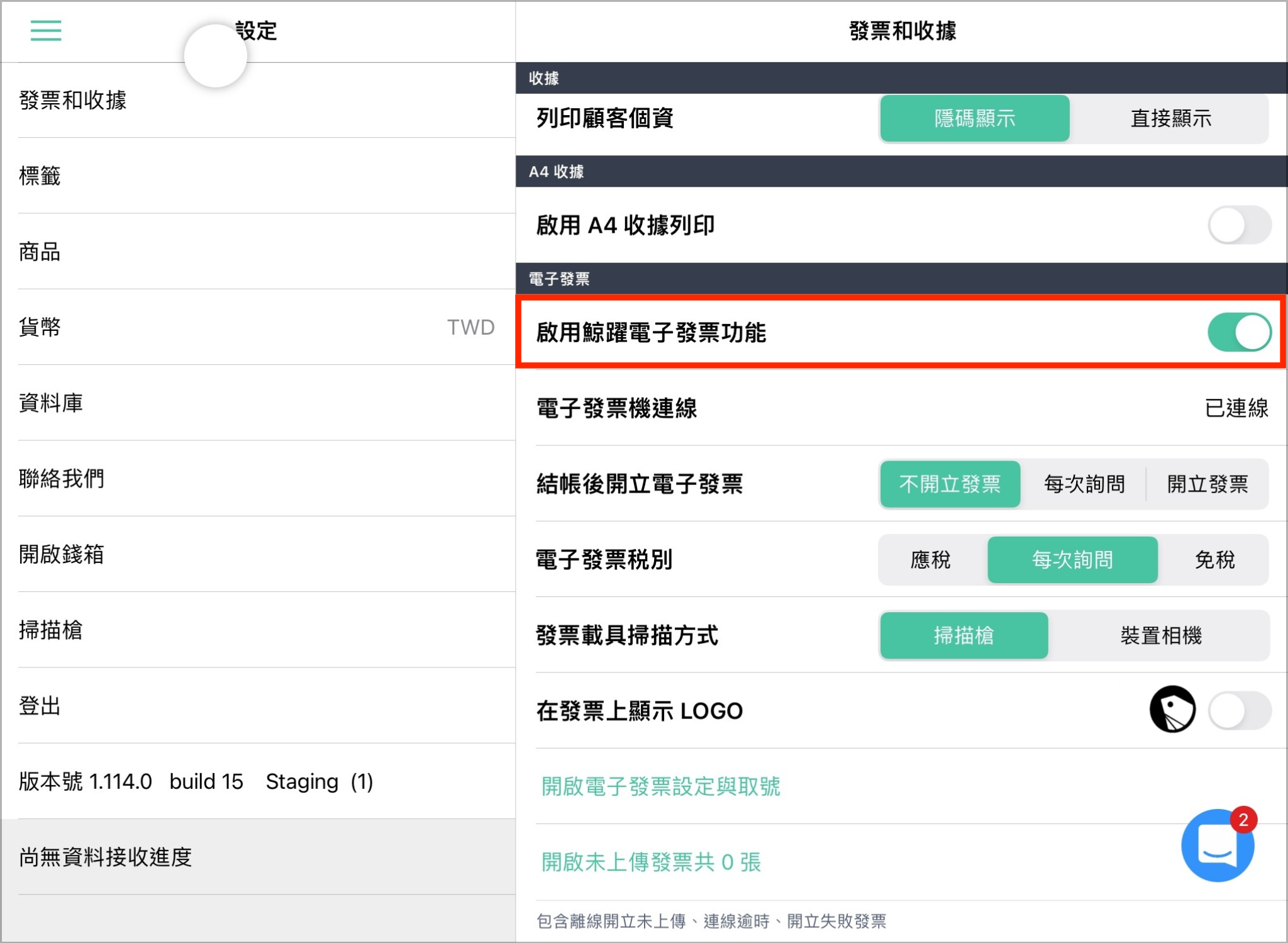1288x943 pixels.
Task: Tap version text 版本號 1.114.0
Action: coord(86,781)
